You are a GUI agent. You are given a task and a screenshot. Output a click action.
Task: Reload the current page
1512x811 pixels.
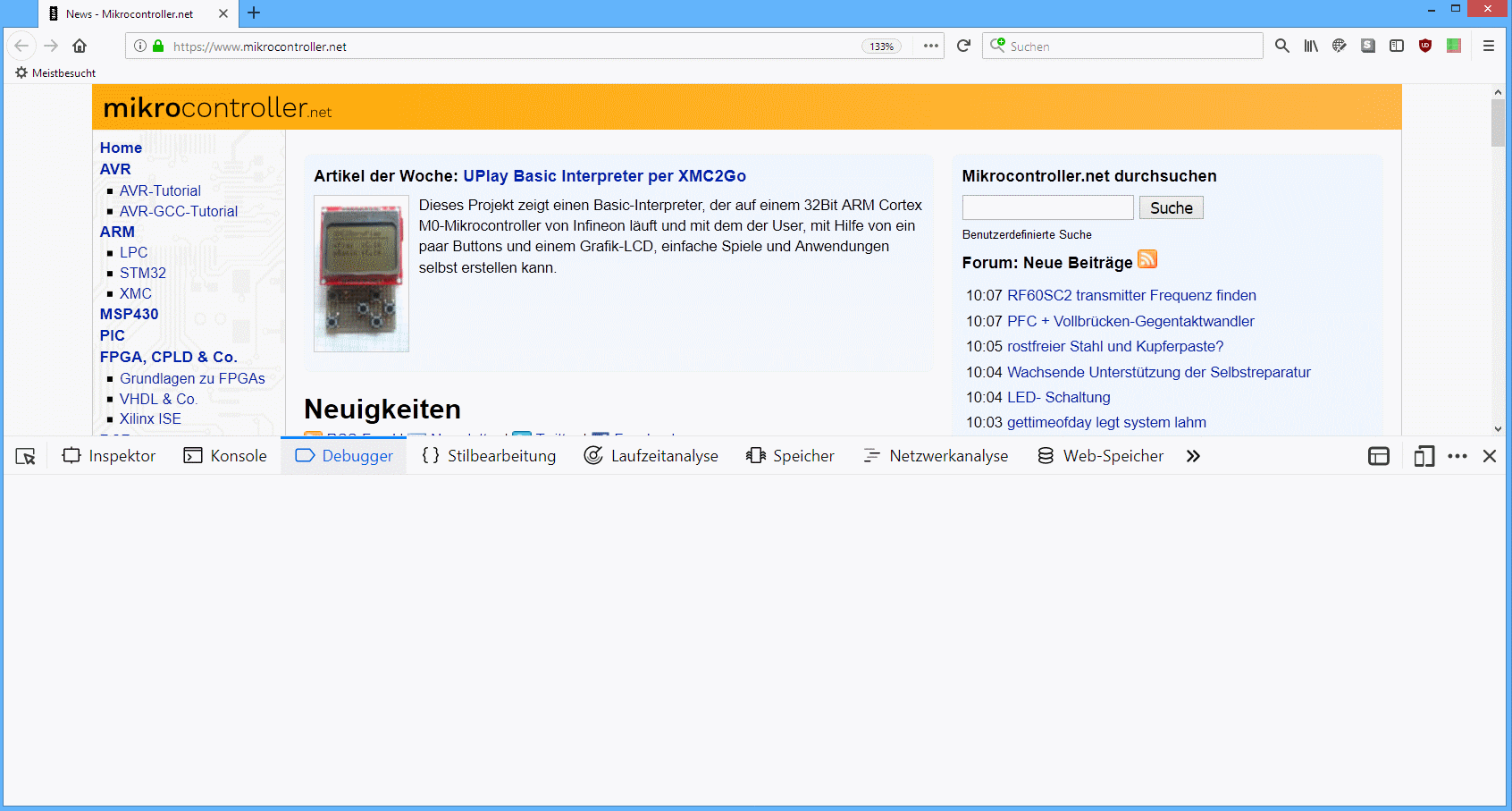(963, 46)
